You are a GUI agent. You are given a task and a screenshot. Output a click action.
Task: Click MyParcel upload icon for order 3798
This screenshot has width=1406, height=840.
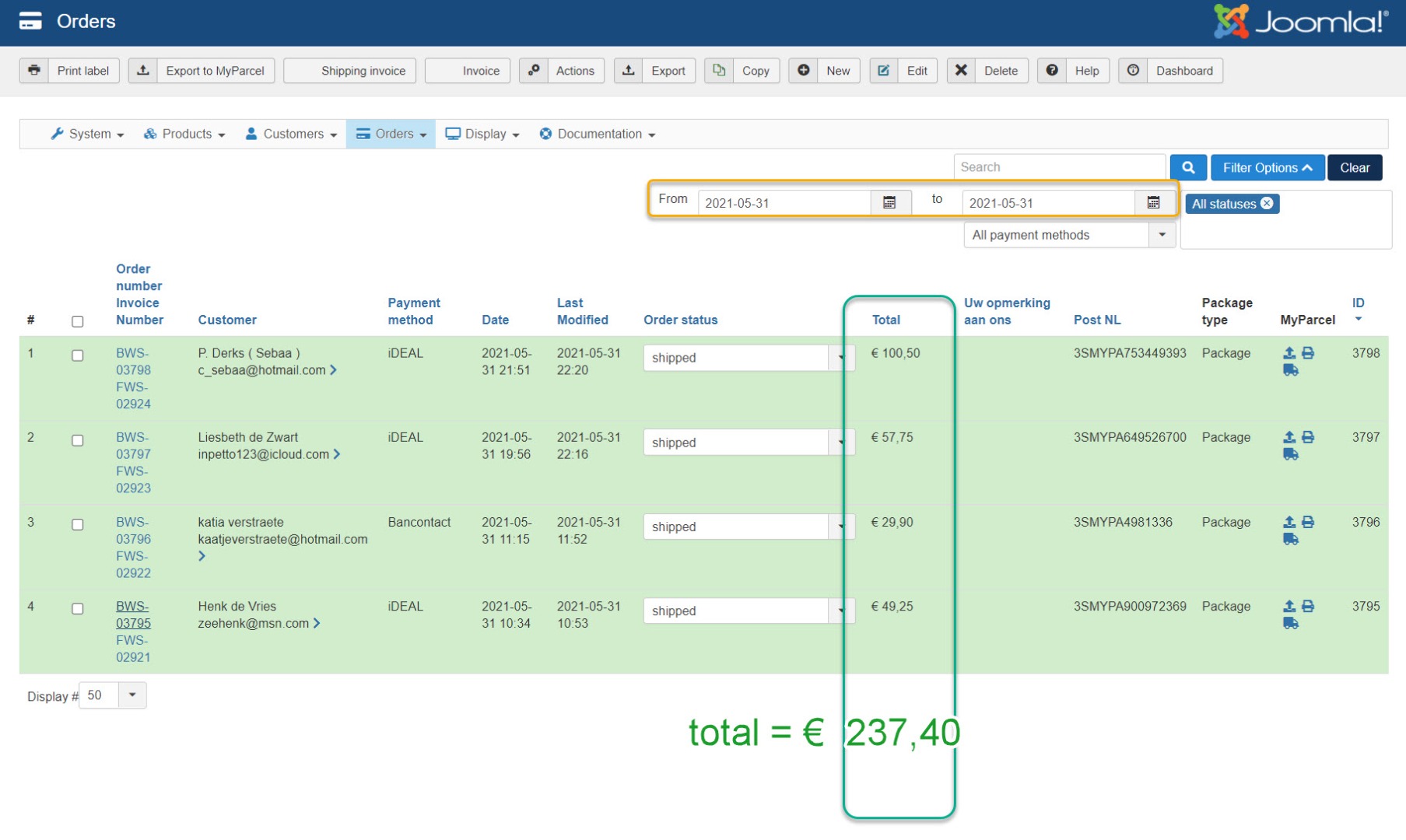pyautogui.click(x=1289, y=353)
